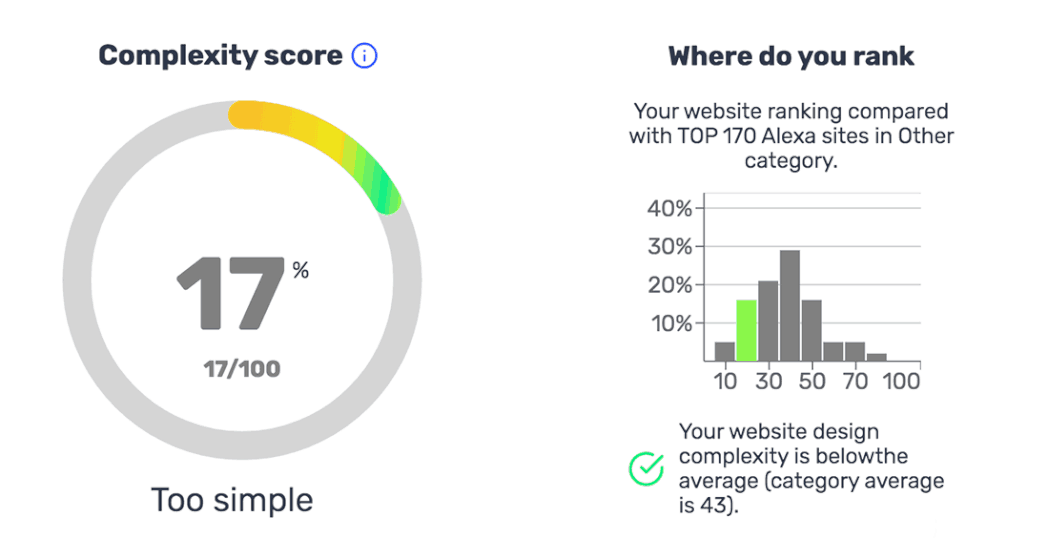Click the Complexity score heading
1048x559 pixels.
point(221,55)
